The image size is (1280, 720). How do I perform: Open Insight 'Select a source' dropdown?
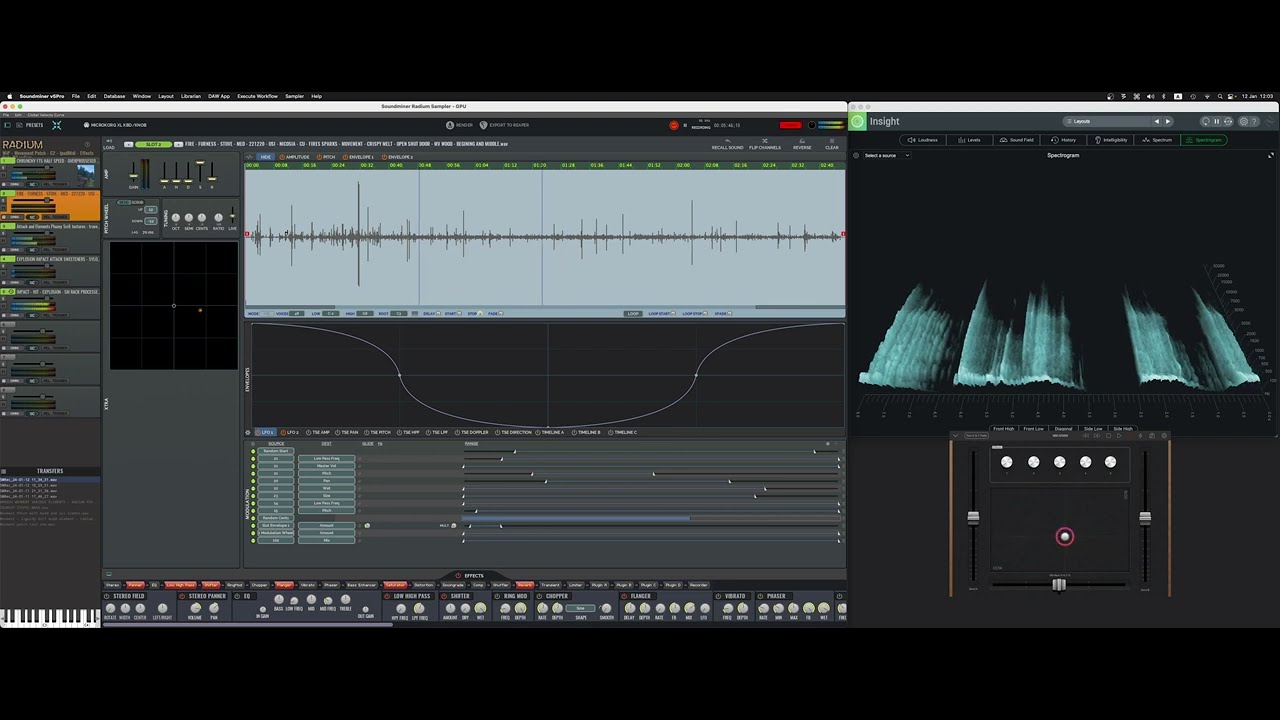pyautogui.click(x=887, y=155)
